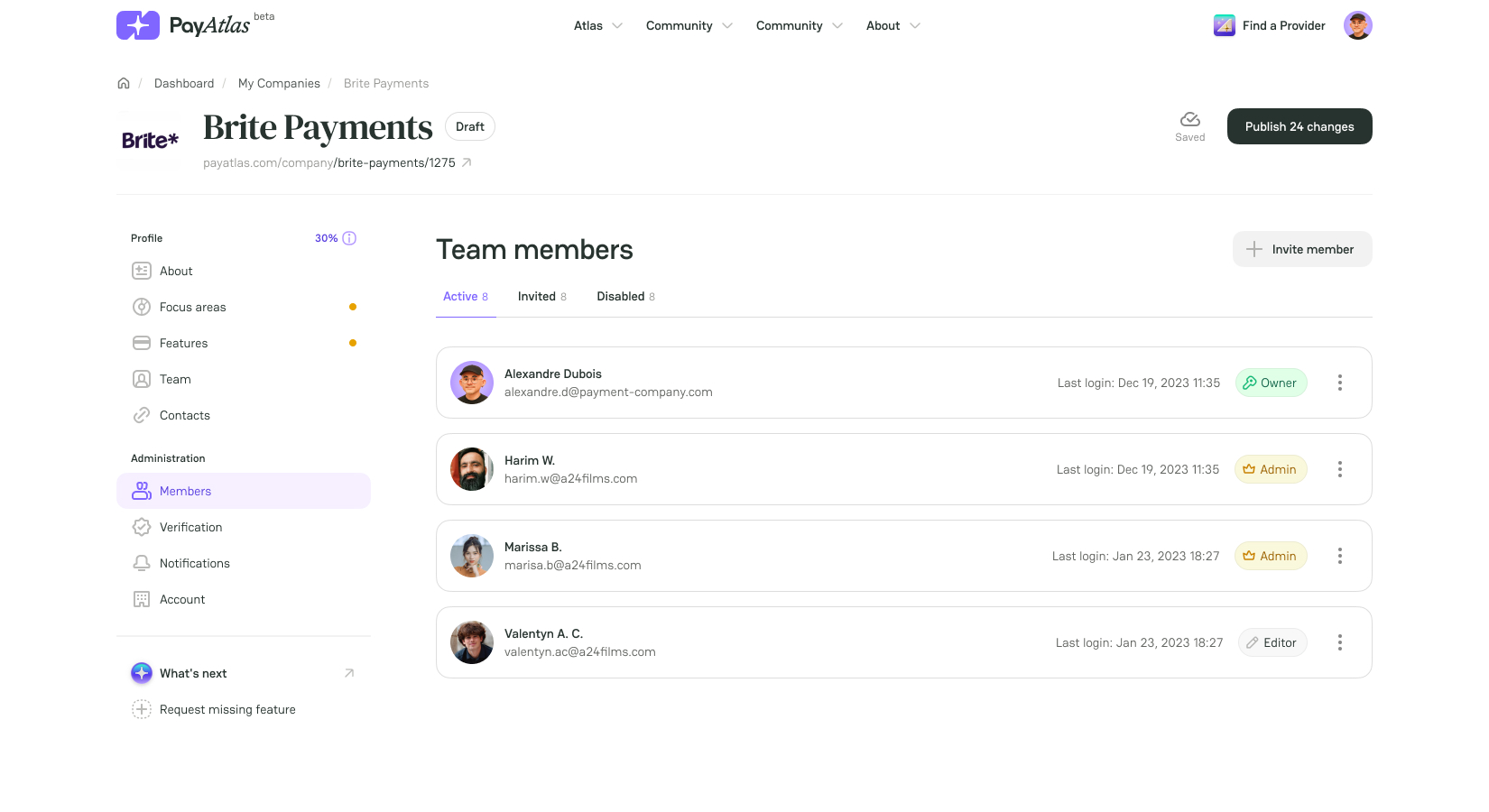
Task: Expand the About navigation dropdown chevron
Action: point(915,25)
